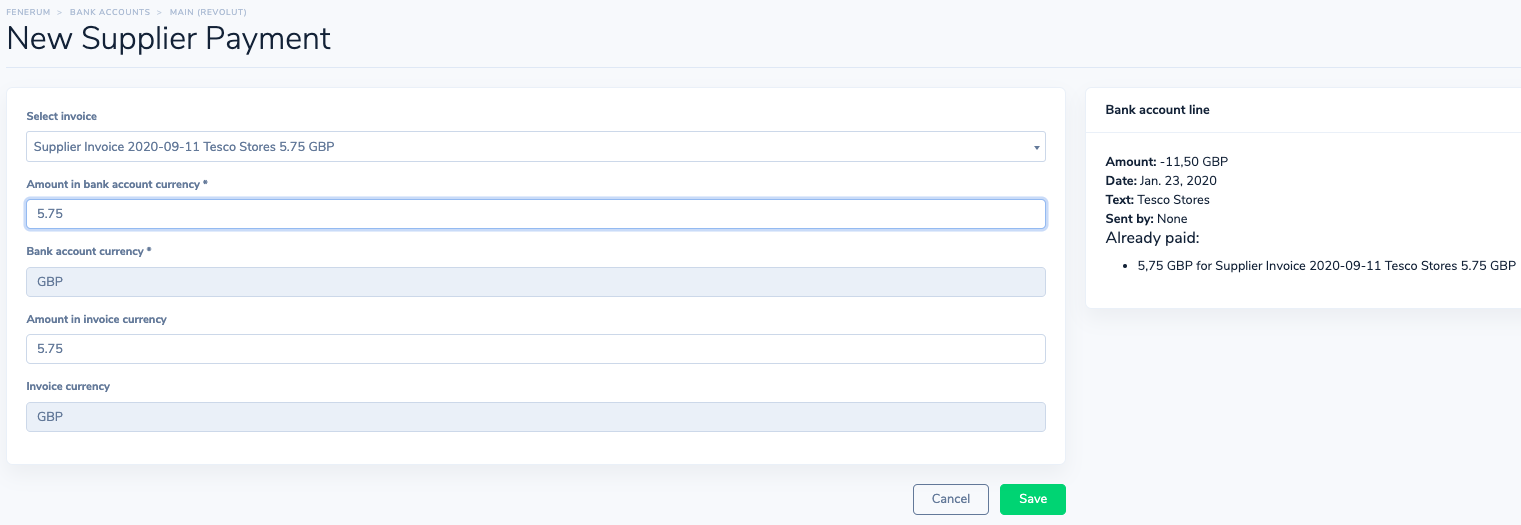Click the Date Jan. 23, 2020 line
The width and height of the screenshot is (1521, 525).
click(x=1161, y=181)
